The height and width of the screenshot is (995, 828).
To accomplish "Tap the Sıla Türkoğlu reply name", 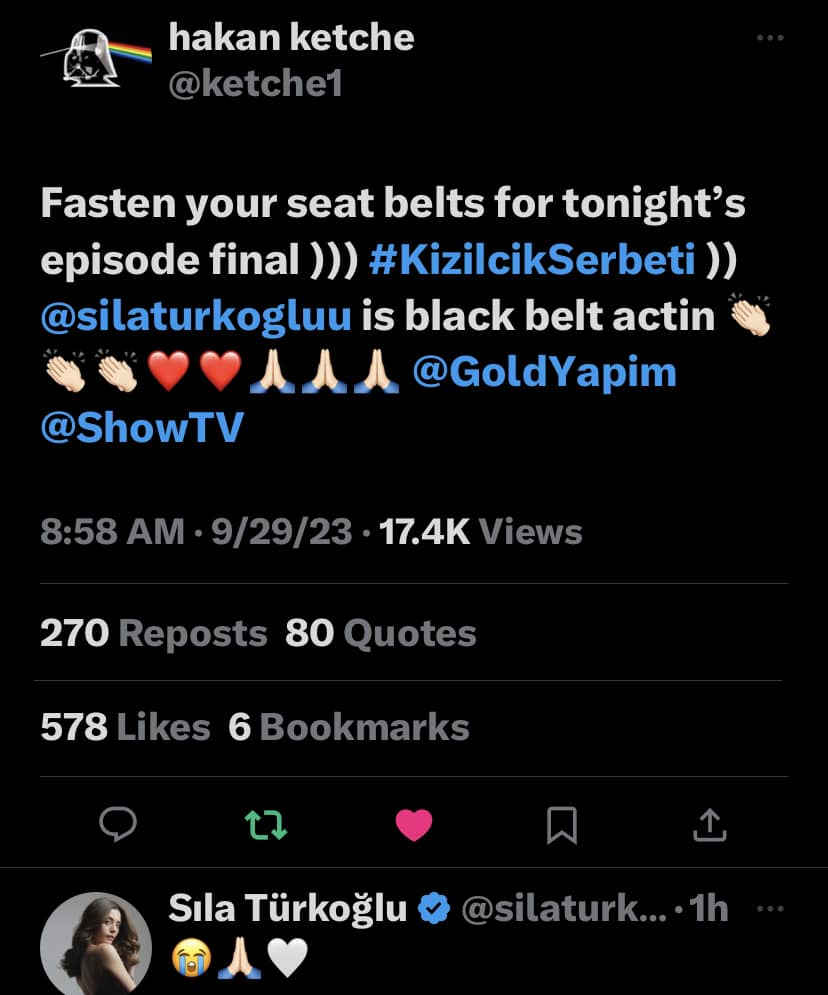I will (x=289, y=909).
